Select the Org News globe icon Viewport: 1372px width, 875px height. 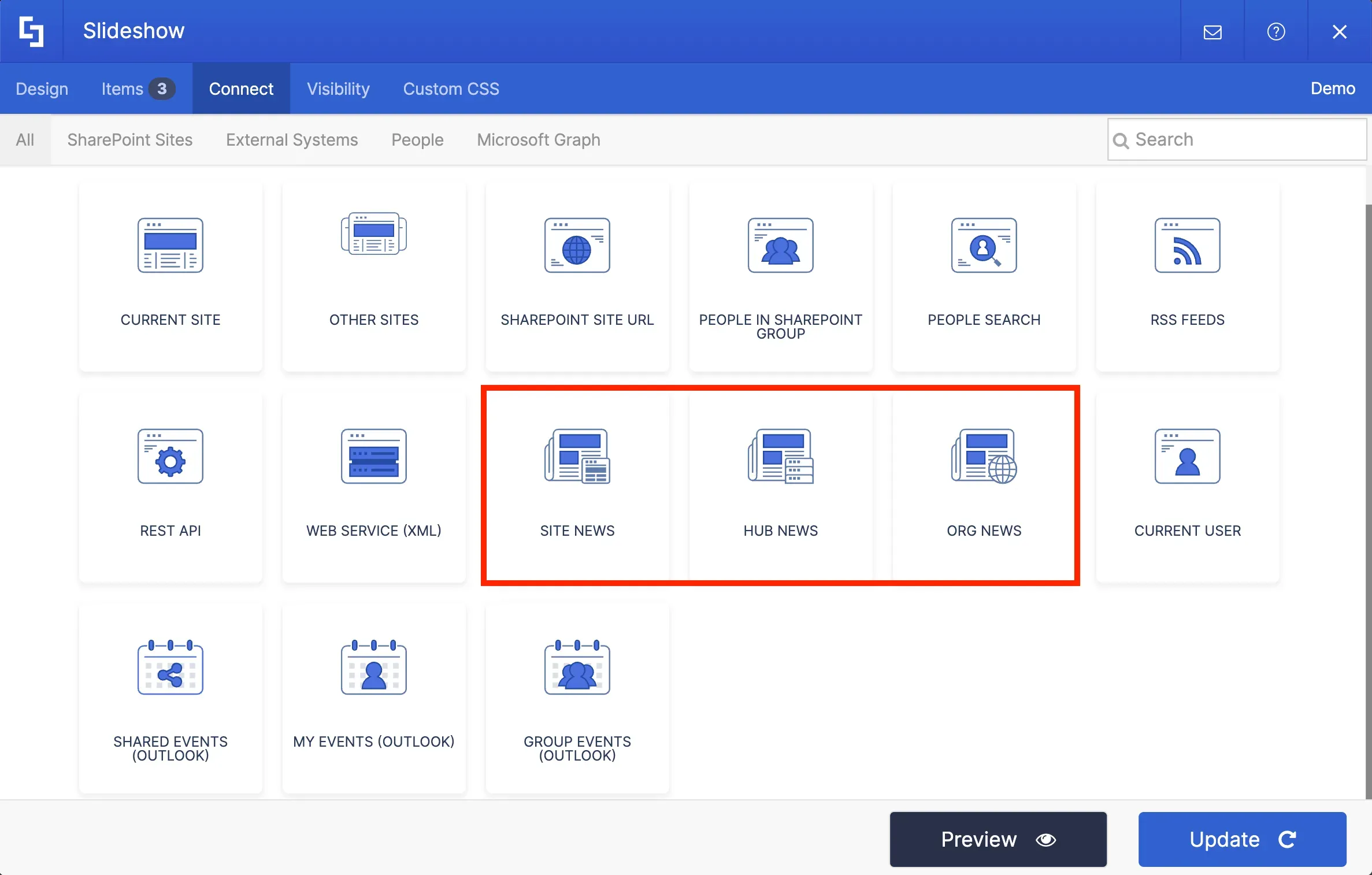pyautogui.click(x=984, y=456)
